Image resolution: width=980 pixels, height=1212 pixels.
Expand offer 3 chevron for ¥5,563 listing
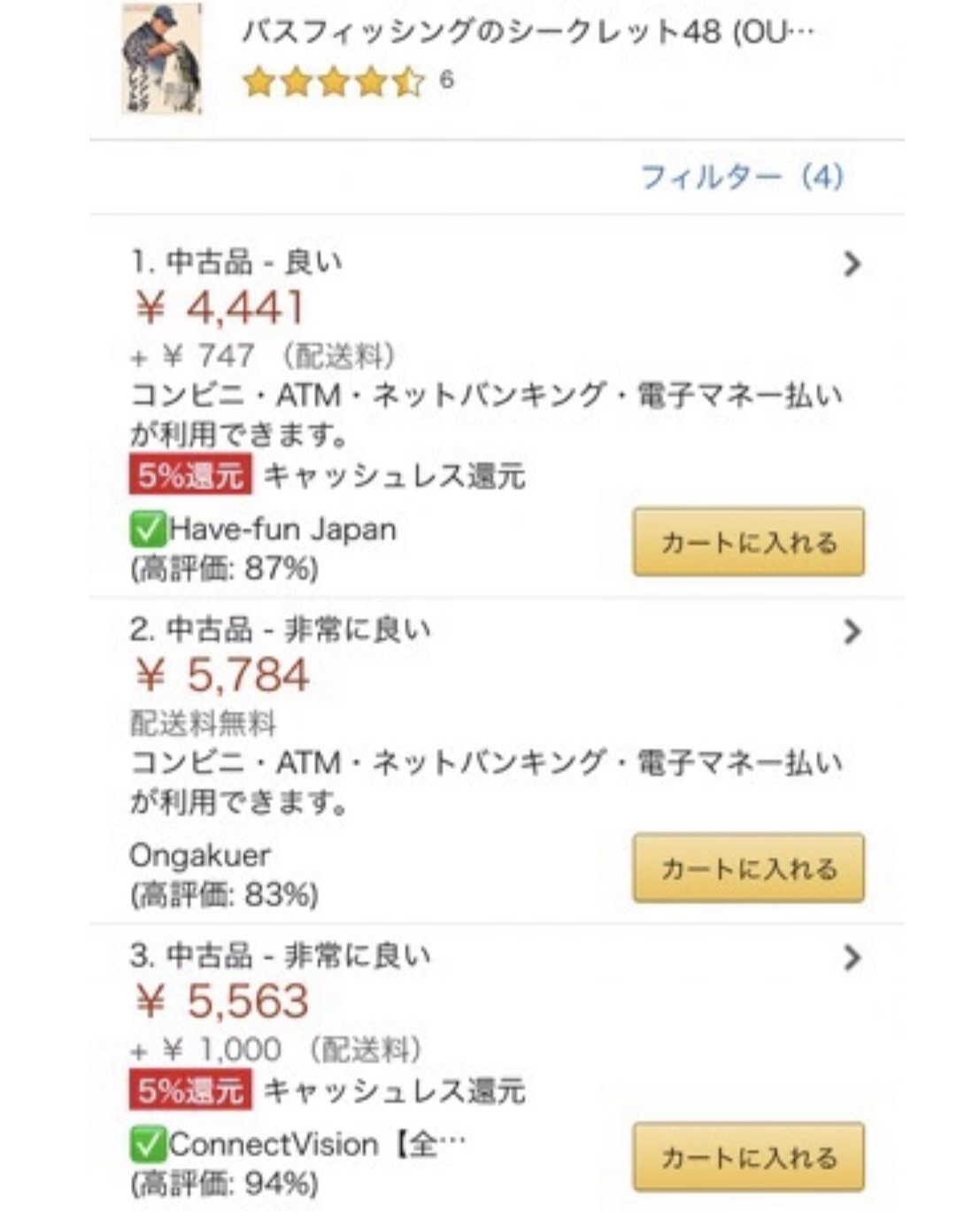852,957
